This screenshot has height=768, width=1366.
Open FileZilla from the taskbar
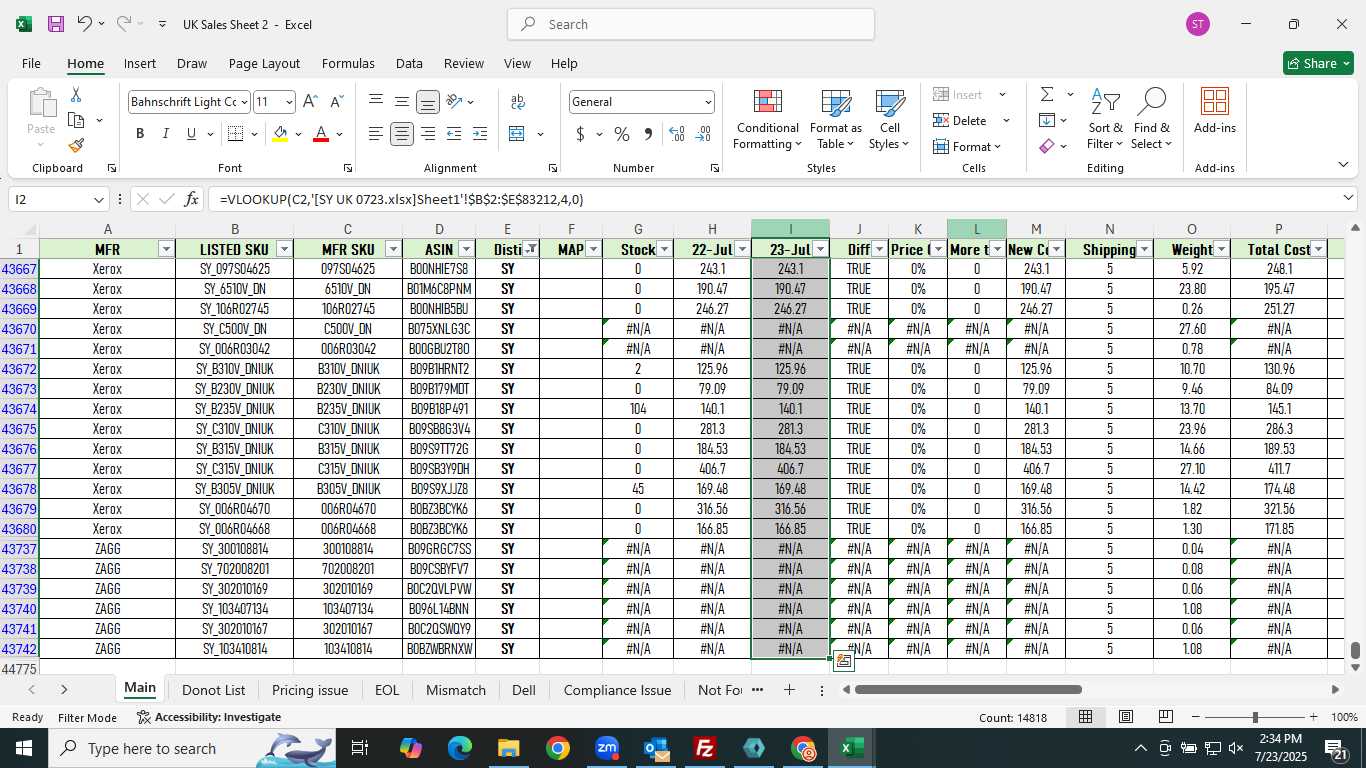tap(706, 748)
